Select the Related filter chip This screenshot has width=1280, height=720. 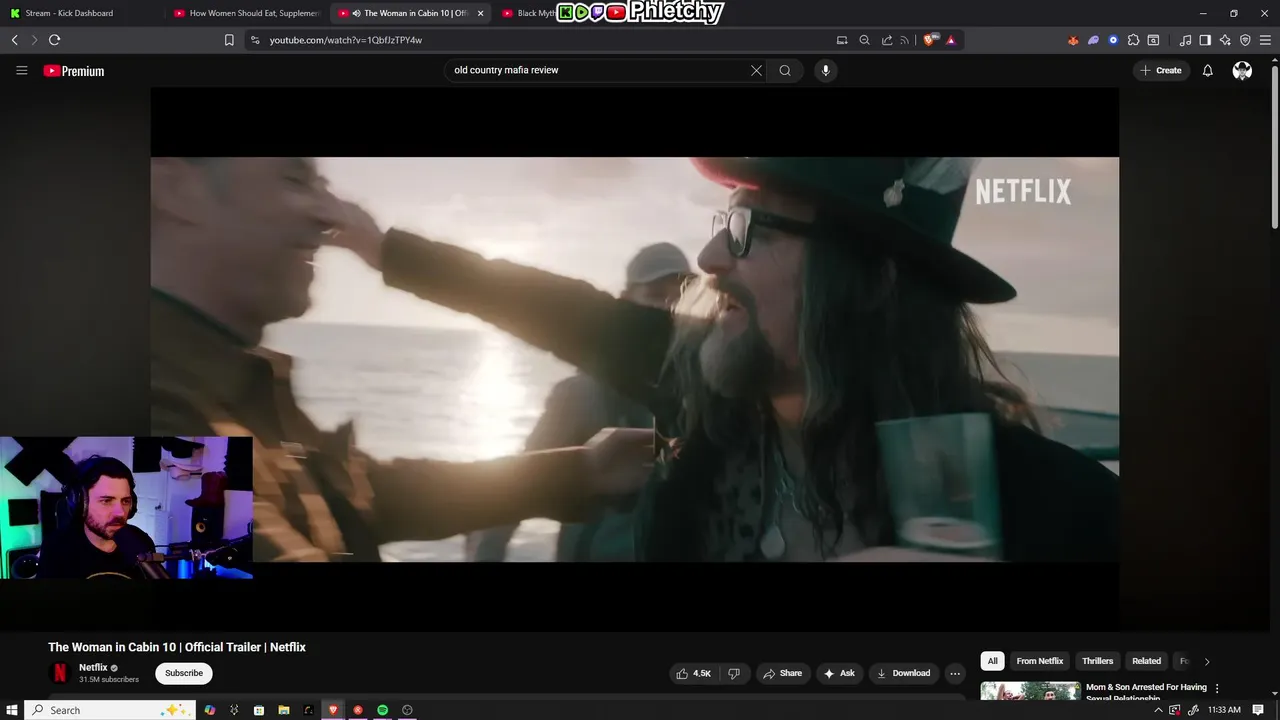coord(1146,661)
